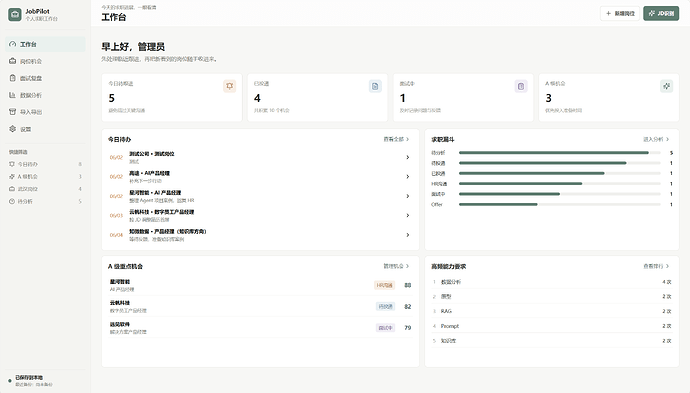Expand the 测试公司 · 测试岗位 todo chevron

[x=408, y=157]
